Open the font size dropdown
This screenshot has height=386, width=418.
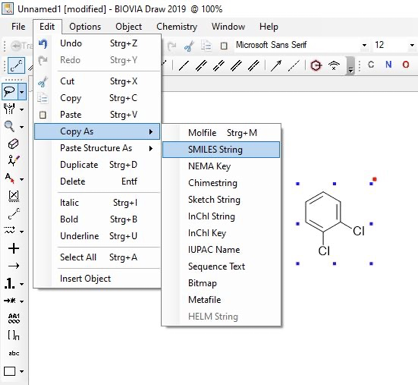click(412, 45)
